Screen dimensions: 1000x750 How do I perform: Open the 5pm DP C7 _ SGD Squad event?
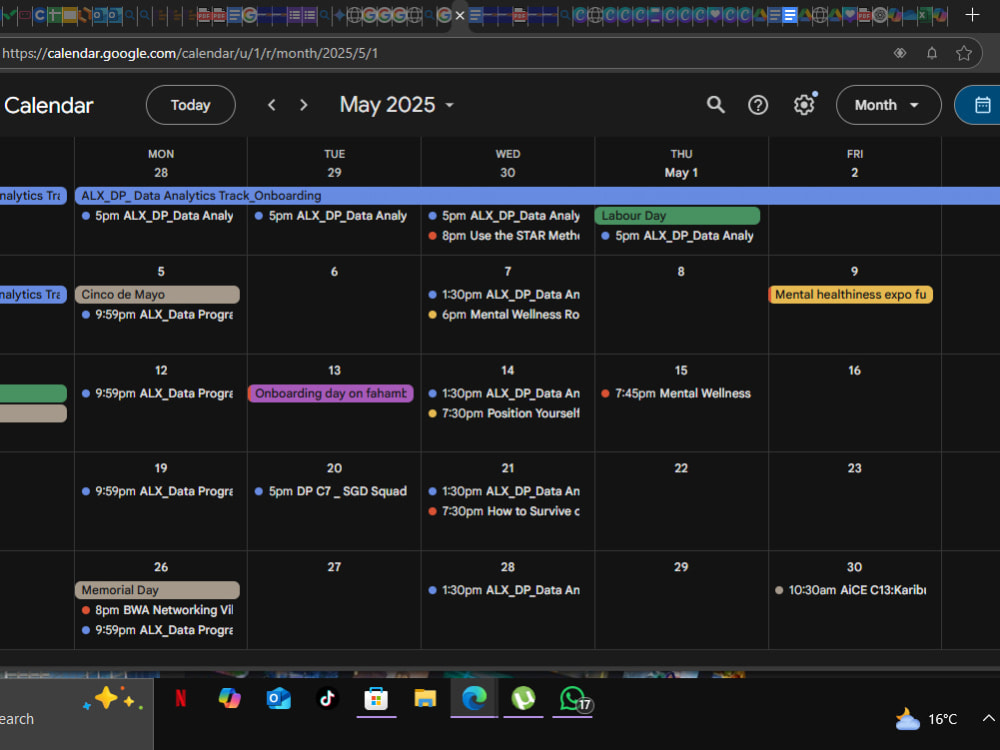(x=330, y=491)
